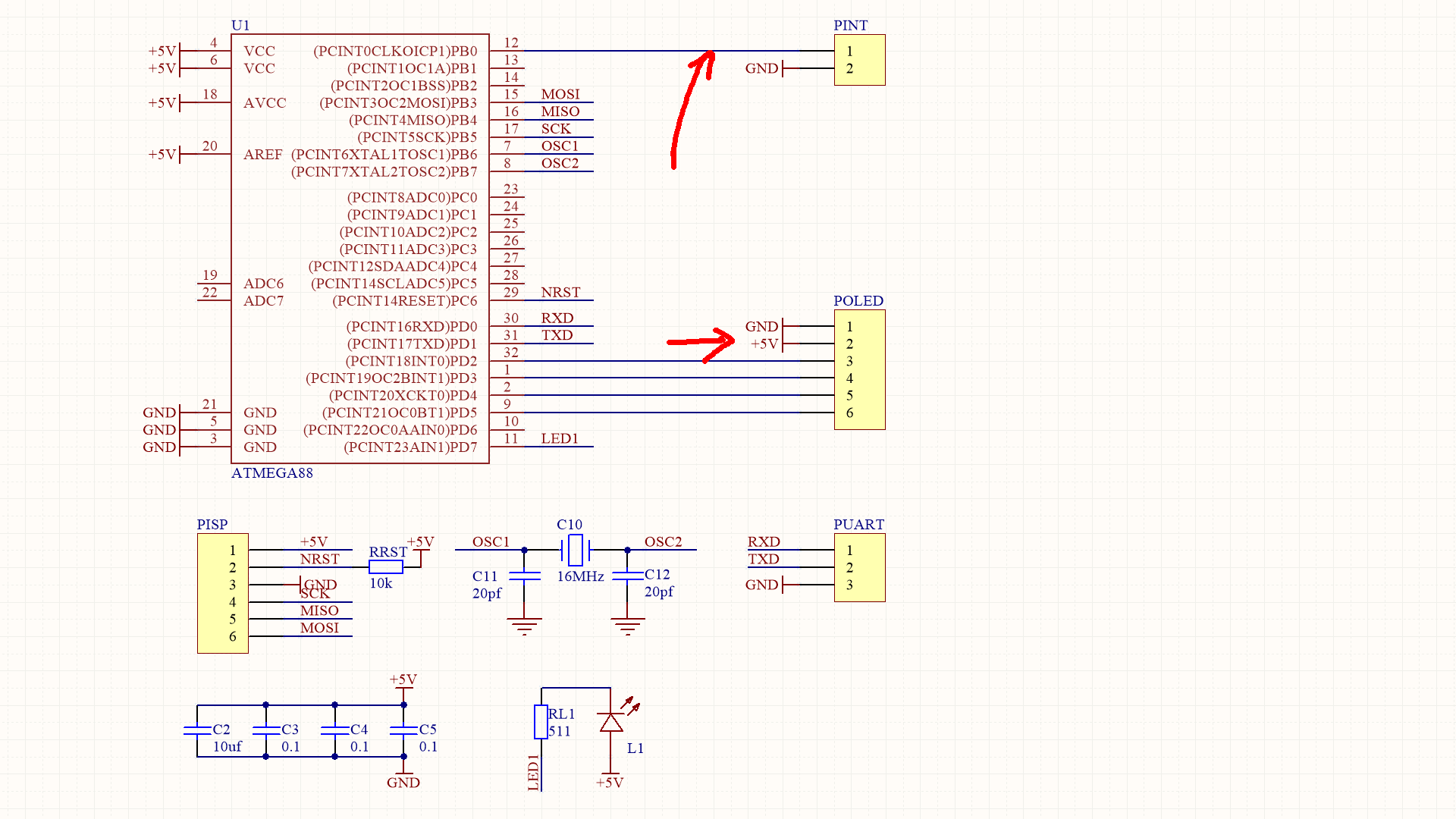This screenshot has width=1456, height=819.
Task: Click the (PCINT0CLKOICP1)PB0 pin name
Action: point(395,51)
